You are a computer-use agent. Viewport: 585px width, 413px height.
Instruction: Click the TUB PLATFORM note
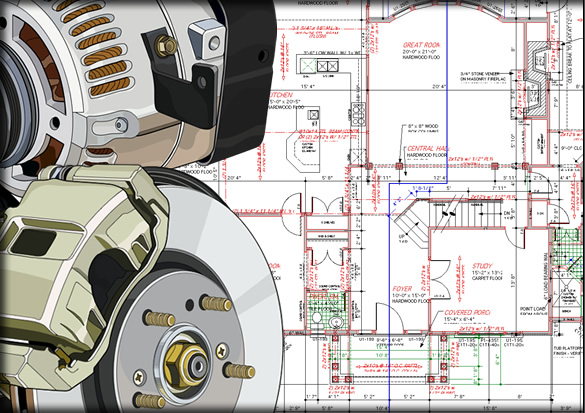(x=568, y=348)
